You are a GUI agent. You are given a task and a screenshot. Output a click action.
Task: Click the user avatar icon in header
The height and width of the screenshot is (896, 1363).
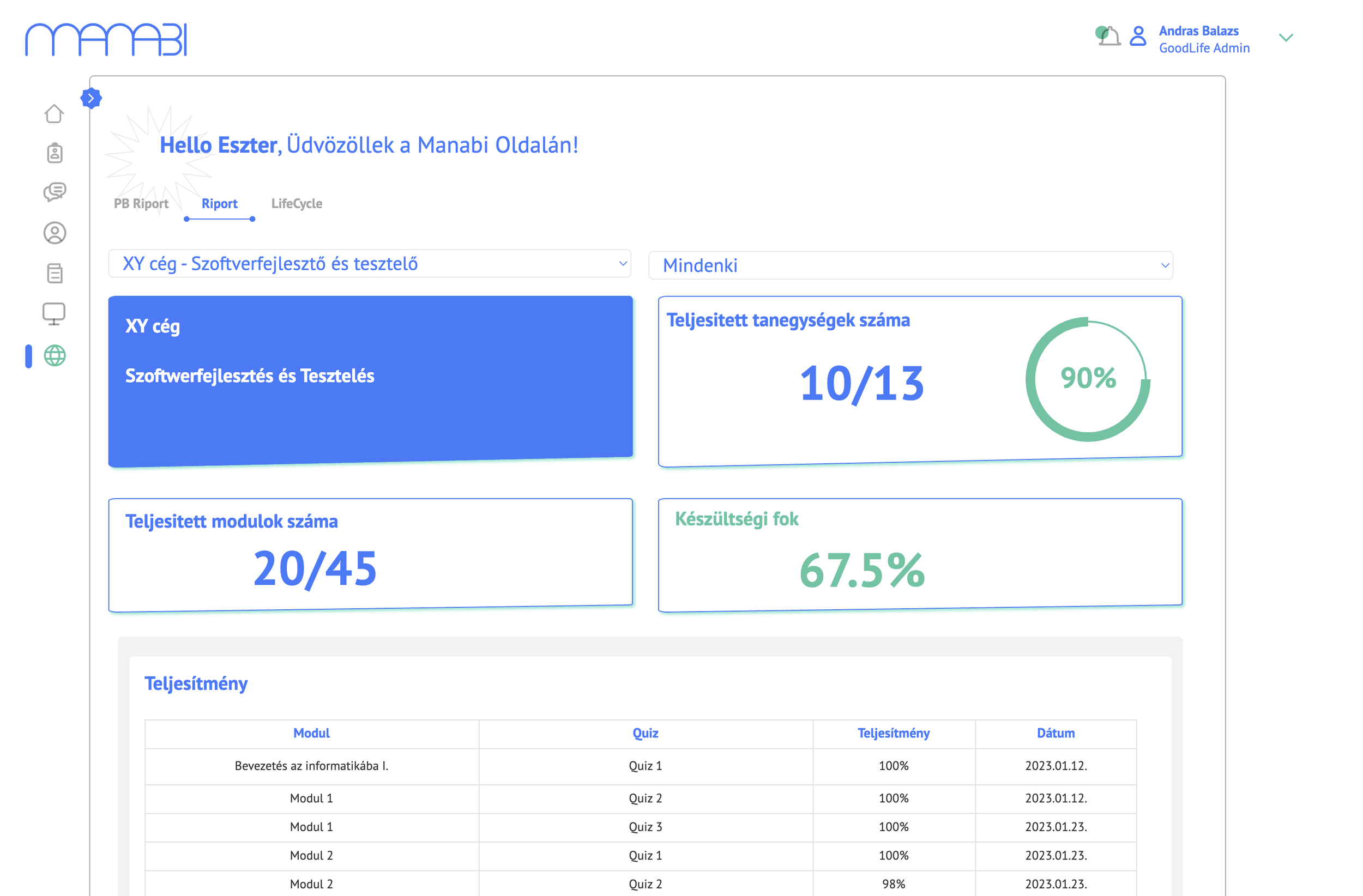point(1137,37)
